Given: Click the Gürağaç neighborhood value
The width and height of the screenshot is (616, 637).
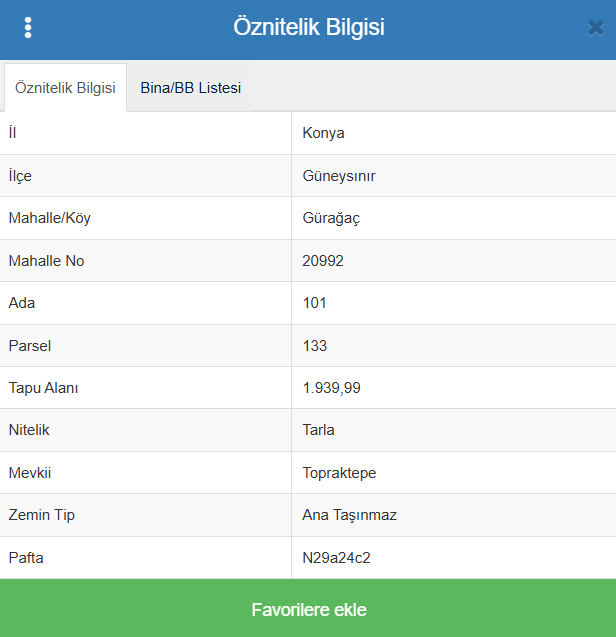Looking at the screenshot, I should [x=331, y=218].
